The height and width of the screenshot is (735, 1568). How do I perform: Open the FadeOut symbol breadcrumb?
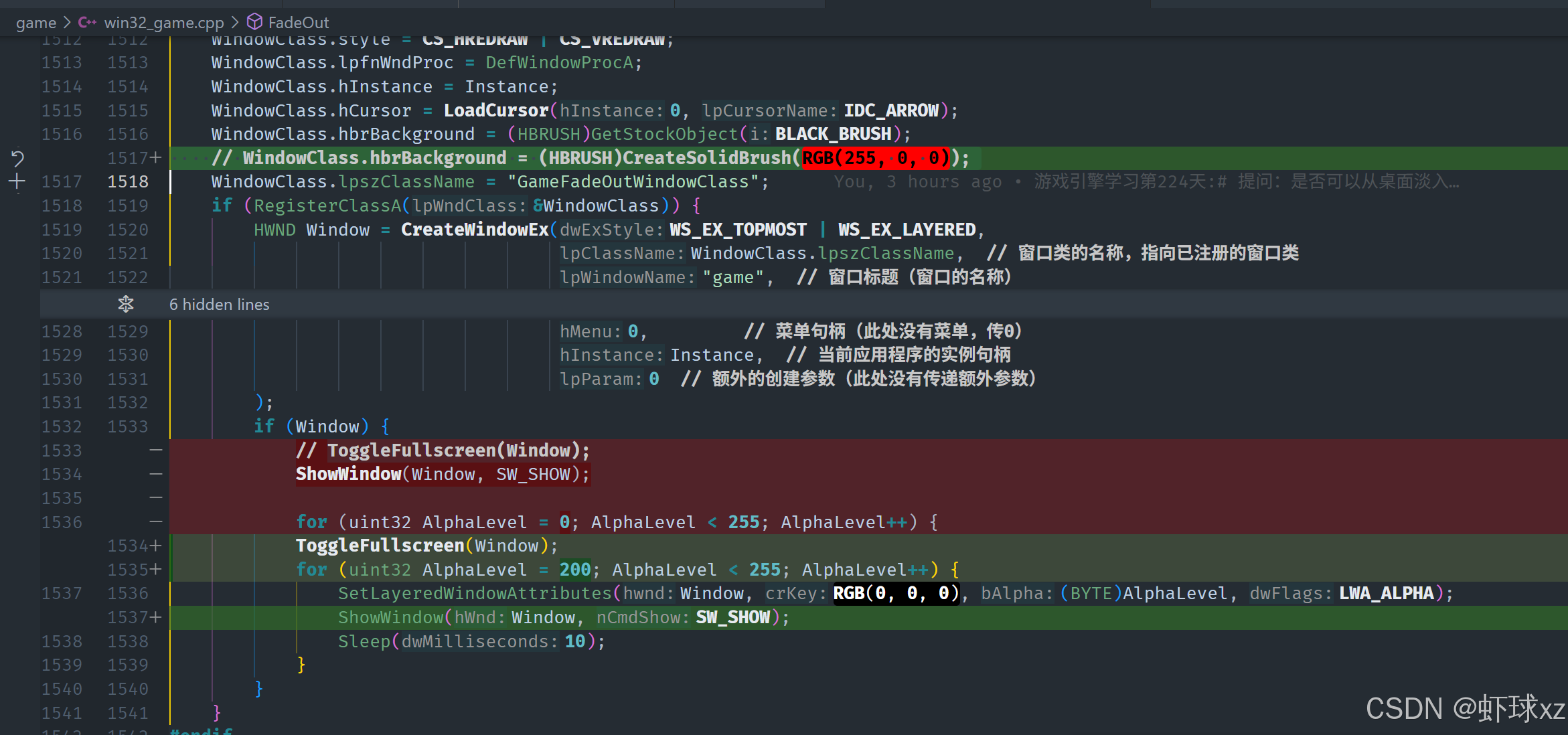tap(298, 22)
